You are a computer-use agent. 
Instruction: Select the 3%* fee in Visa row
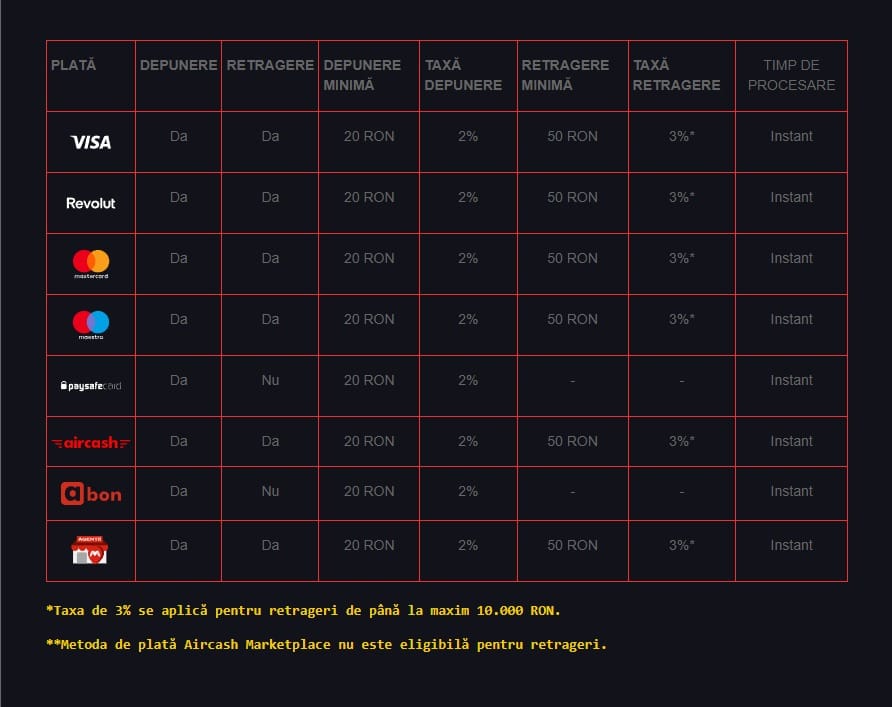(x=681, y=136)
